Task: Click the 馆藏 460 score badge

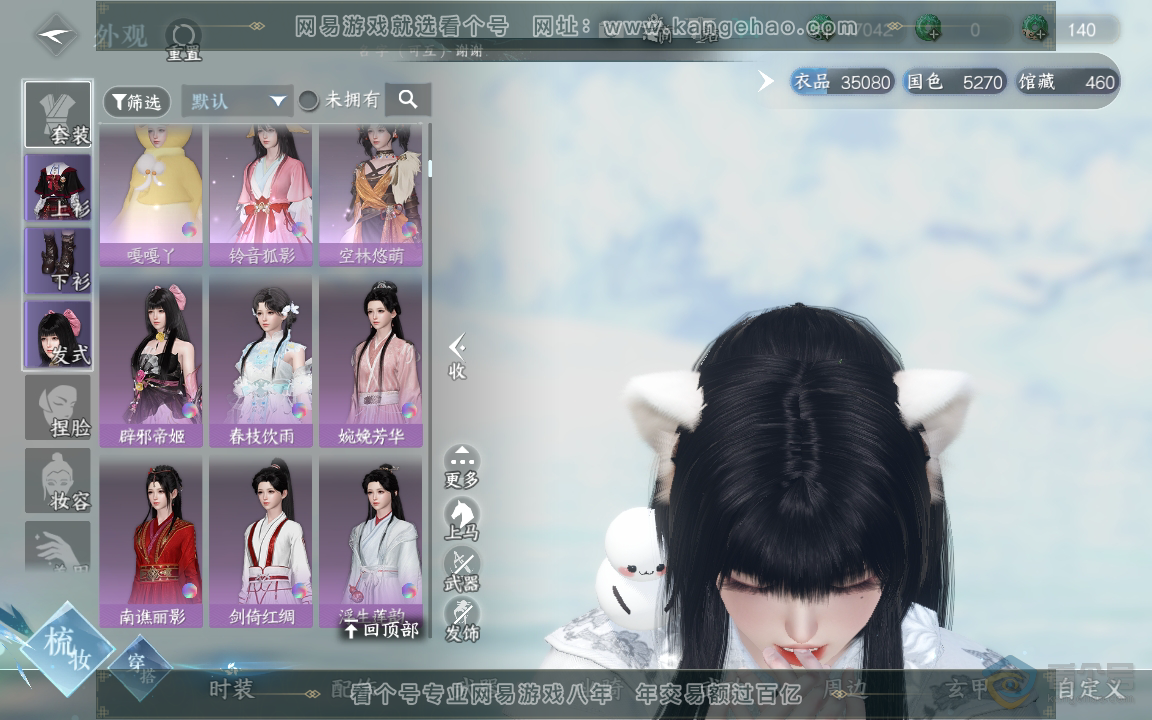Action: tap(1067, 82)
